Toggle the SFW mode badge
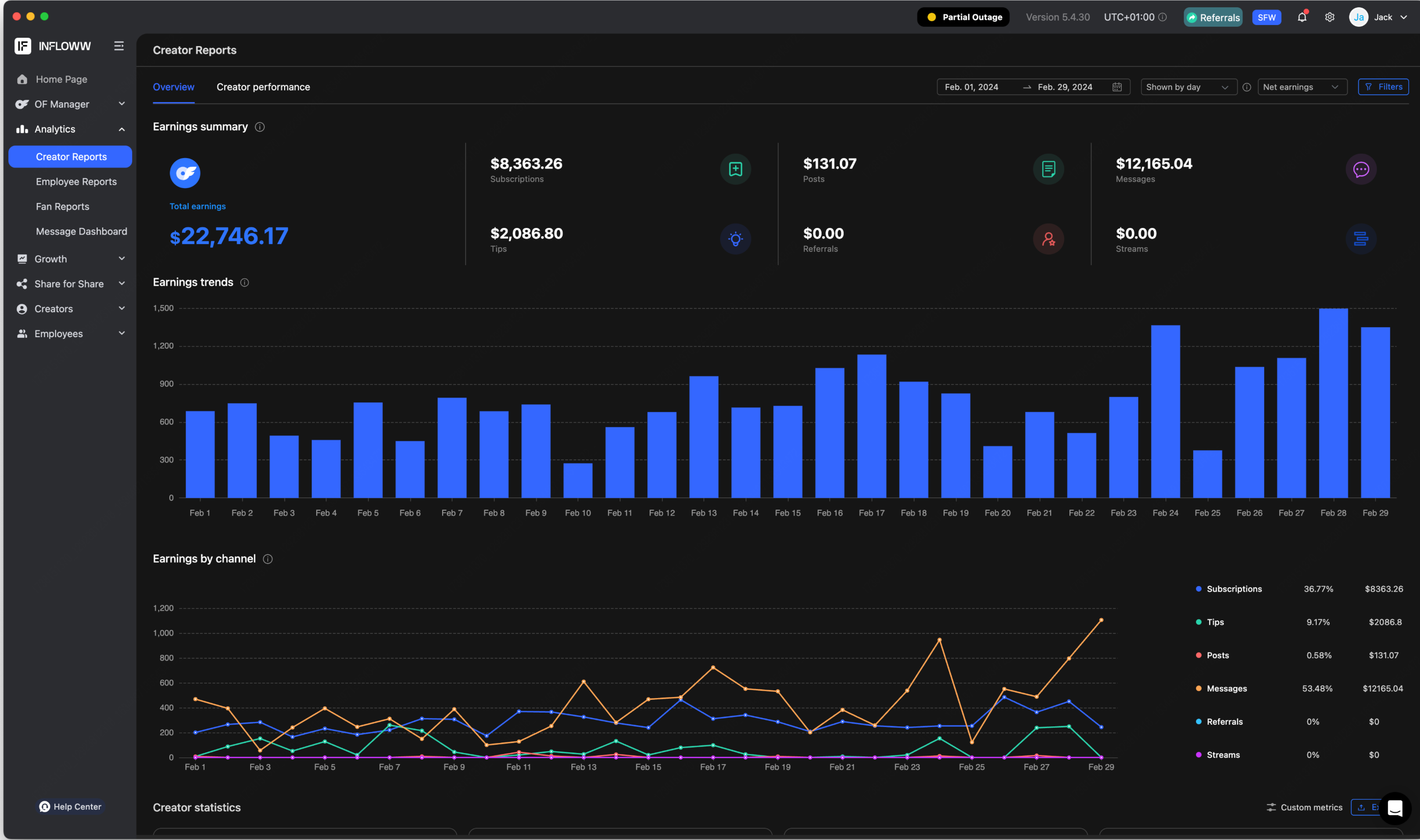Viewport: 1420px width, 840px height. click(1266, 18)
